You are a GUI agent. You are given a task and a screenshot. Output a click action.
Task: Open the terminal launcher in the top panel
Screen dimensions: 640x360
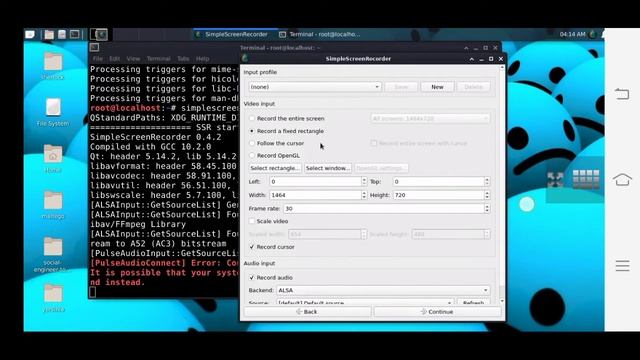pos(75,34)
